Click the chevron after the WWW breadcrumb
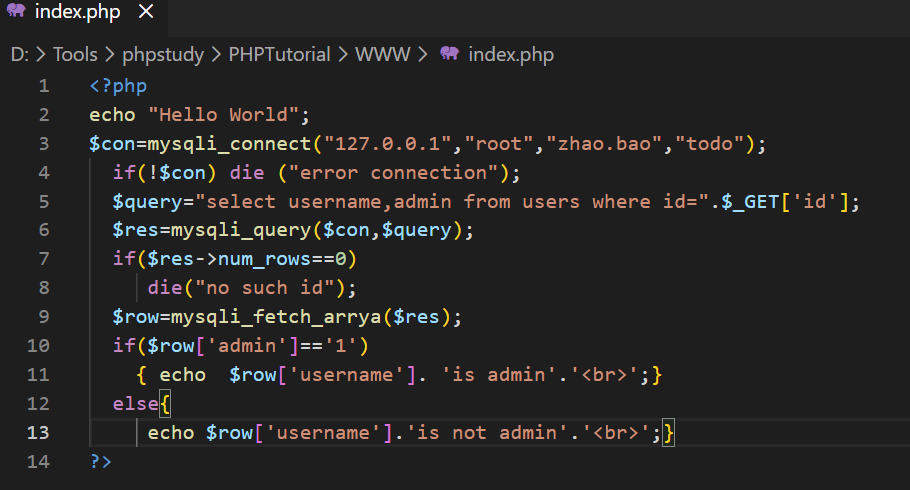This screenshot has height=490, width=910. (x=423, y=54)
